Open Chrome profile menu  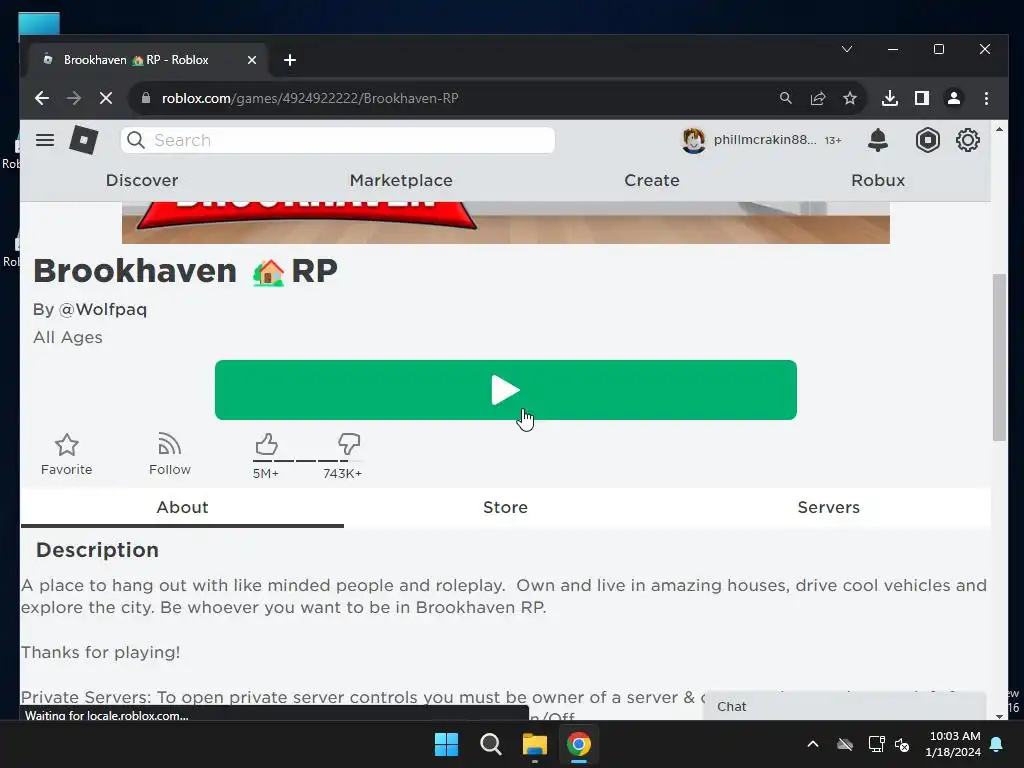(x=953, y=98)
